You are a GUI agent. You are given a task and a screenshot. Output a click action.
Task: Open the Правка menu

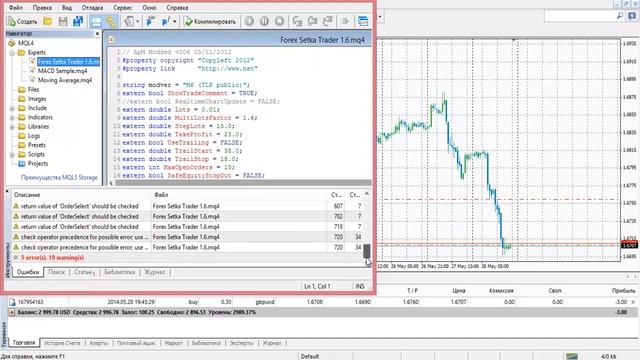pos(42,7)
